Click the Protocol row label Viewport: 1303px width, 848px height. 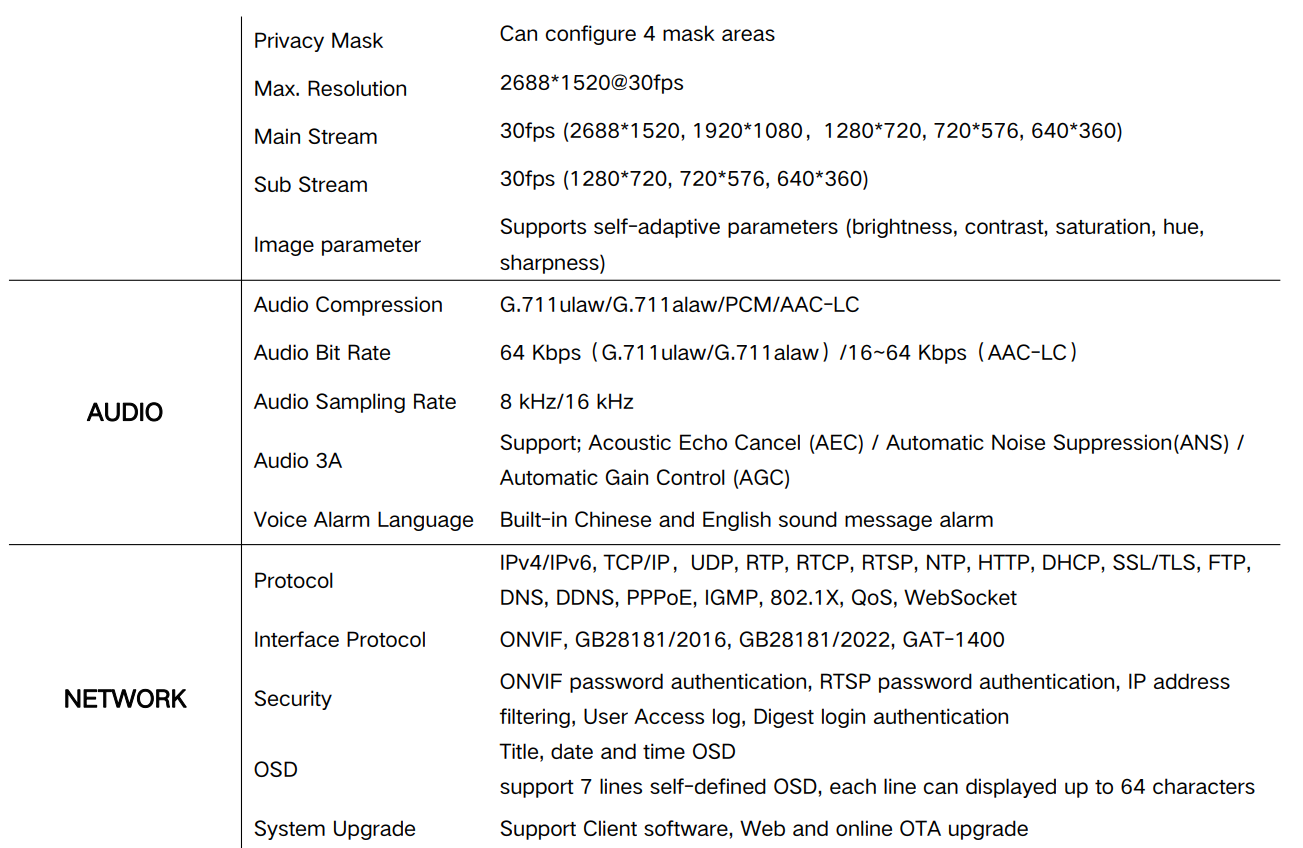point(293,581)
